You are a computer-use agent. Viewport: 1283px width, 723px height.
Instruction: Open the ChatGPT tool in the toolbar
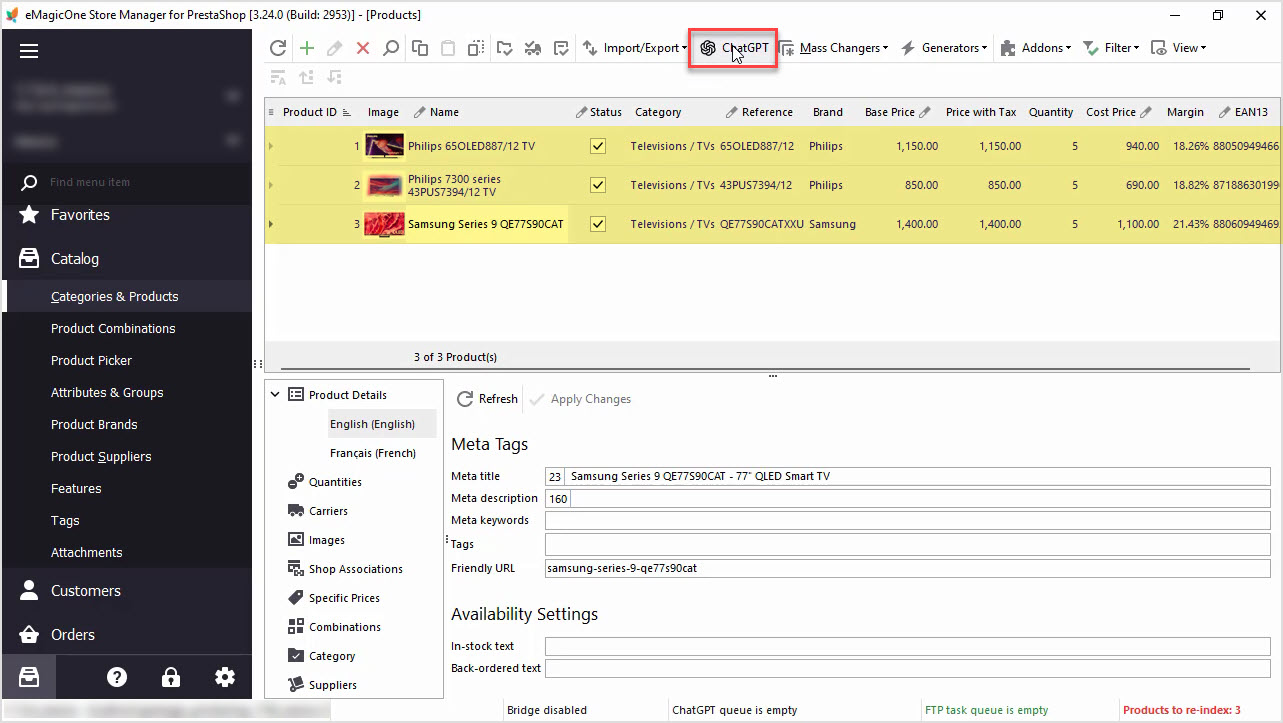click(734, 48)
